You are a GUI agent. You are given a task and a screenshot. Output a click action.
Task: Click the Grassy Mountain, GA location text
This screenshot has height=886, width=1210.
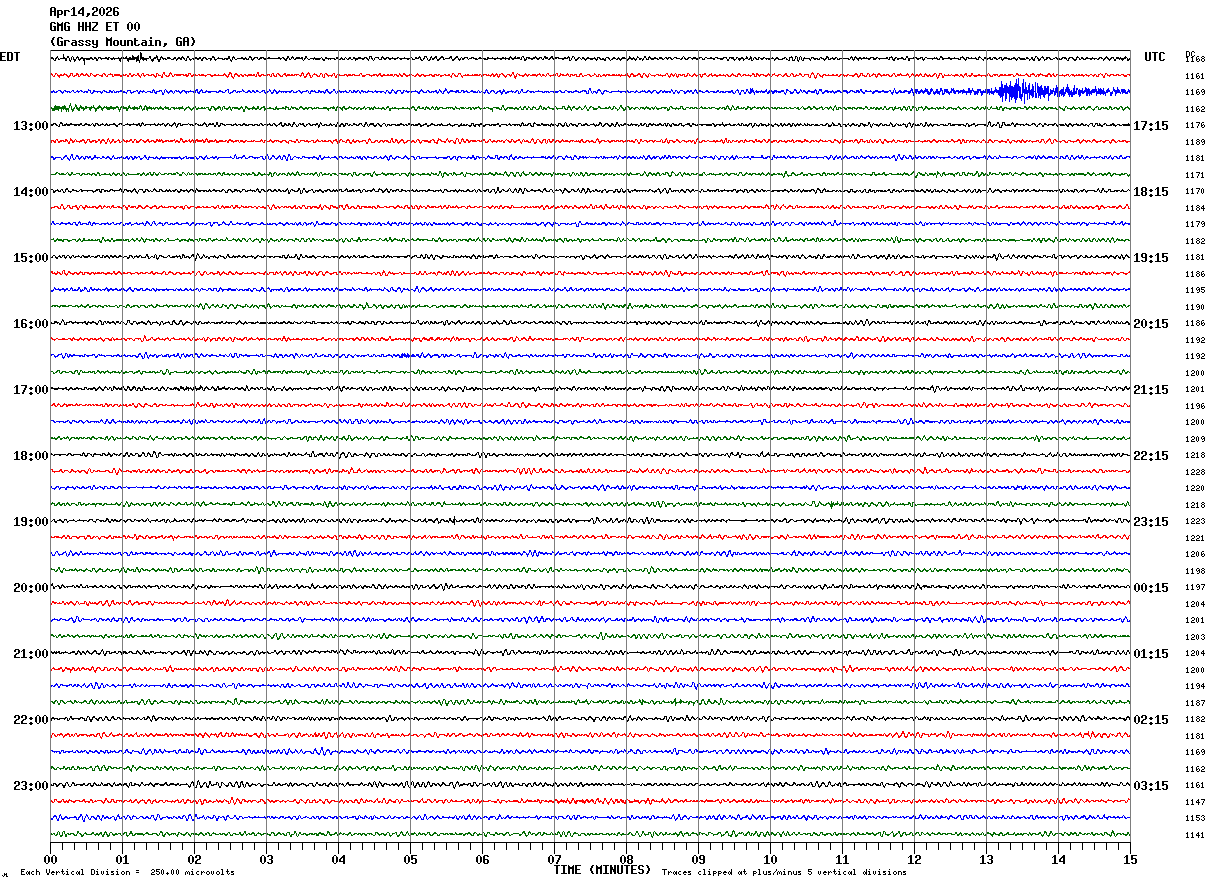click(x=123, y=42)
